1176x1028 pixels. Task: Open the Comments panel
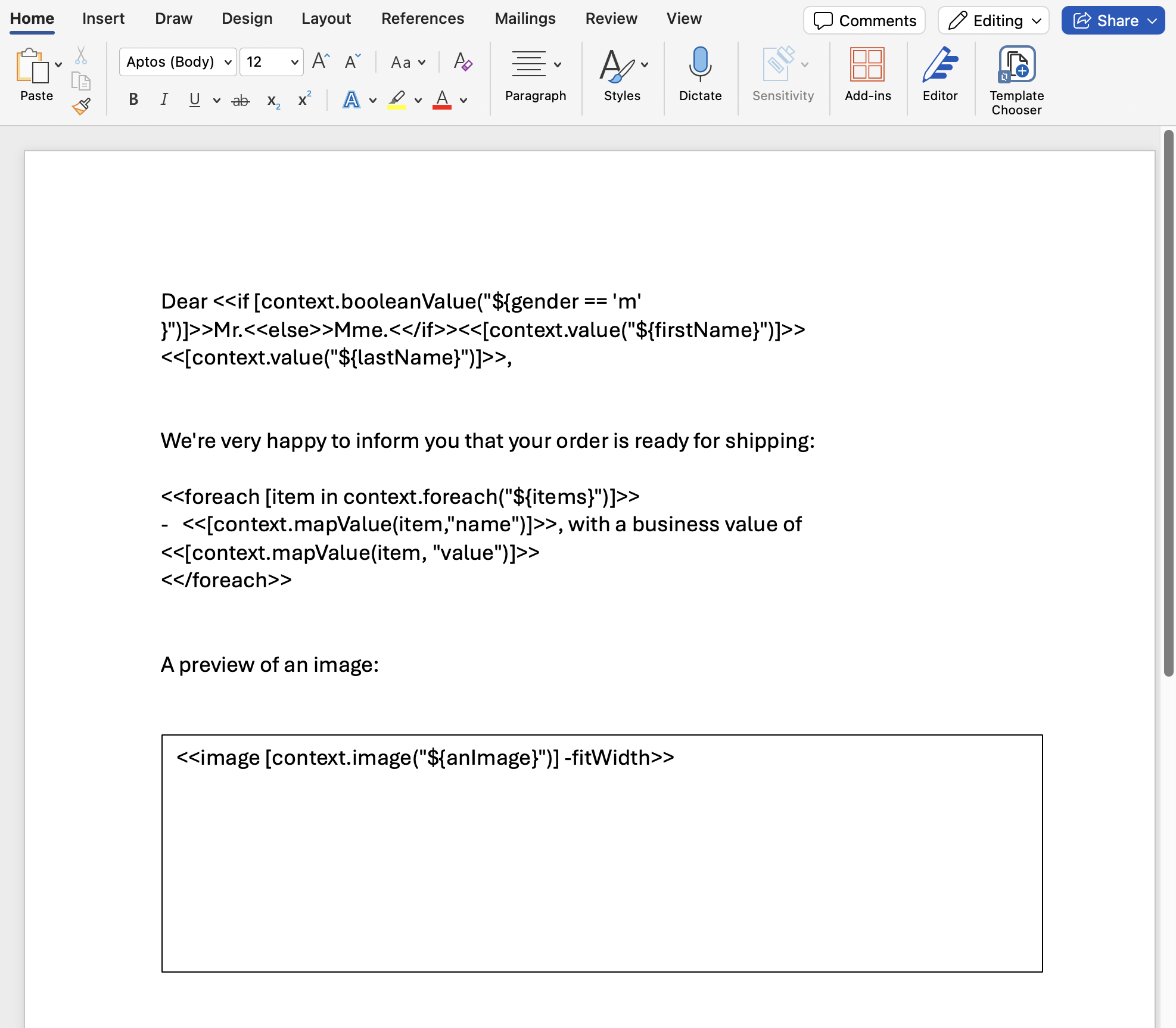tap(864, 20)
